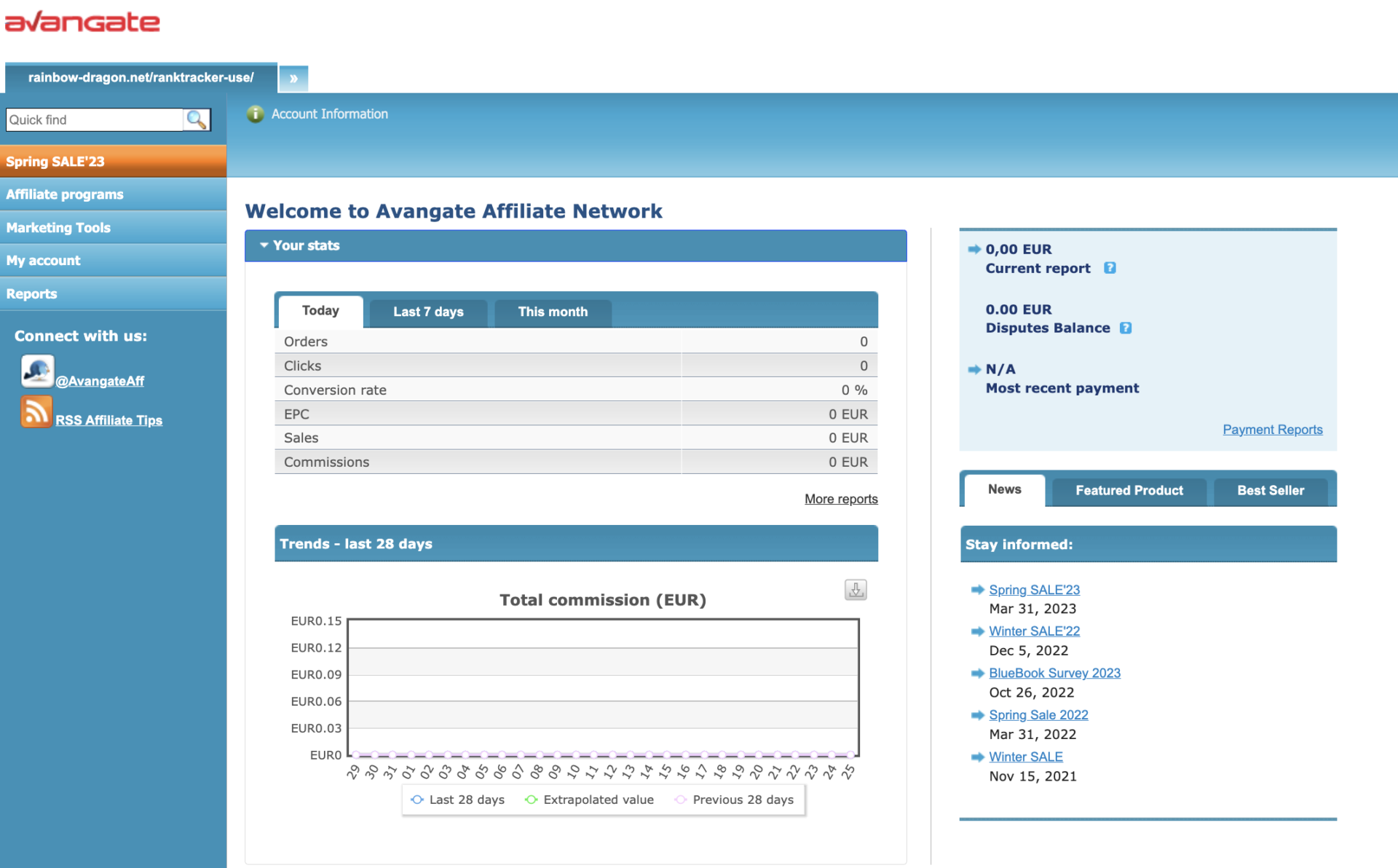Open the My account menu

point(113,261)
